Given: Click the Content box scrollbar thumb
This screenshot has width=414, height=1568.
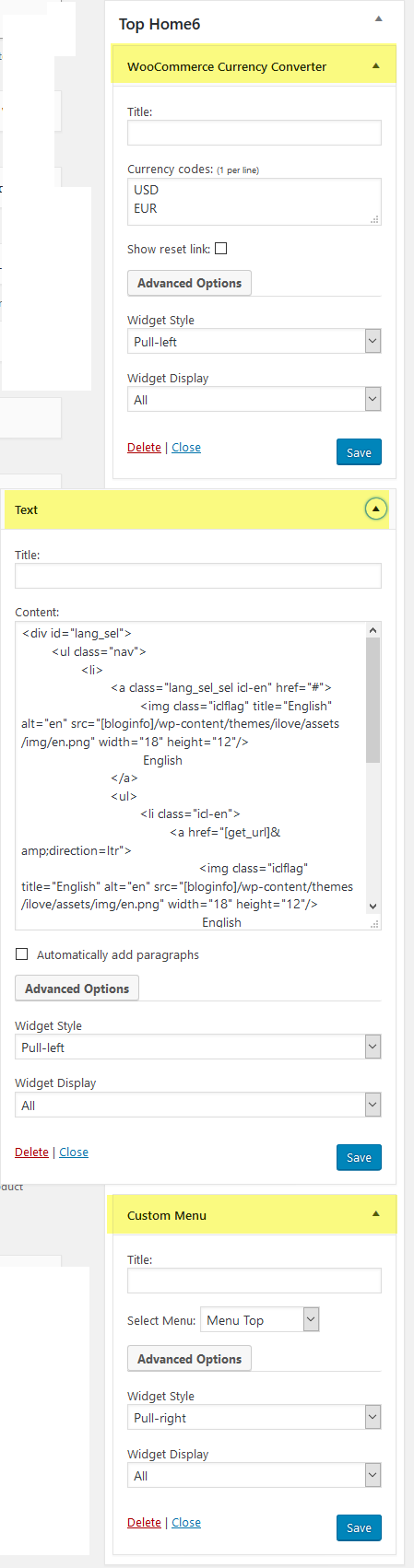Looking at the screenshot, I should [x=373, y=700].
